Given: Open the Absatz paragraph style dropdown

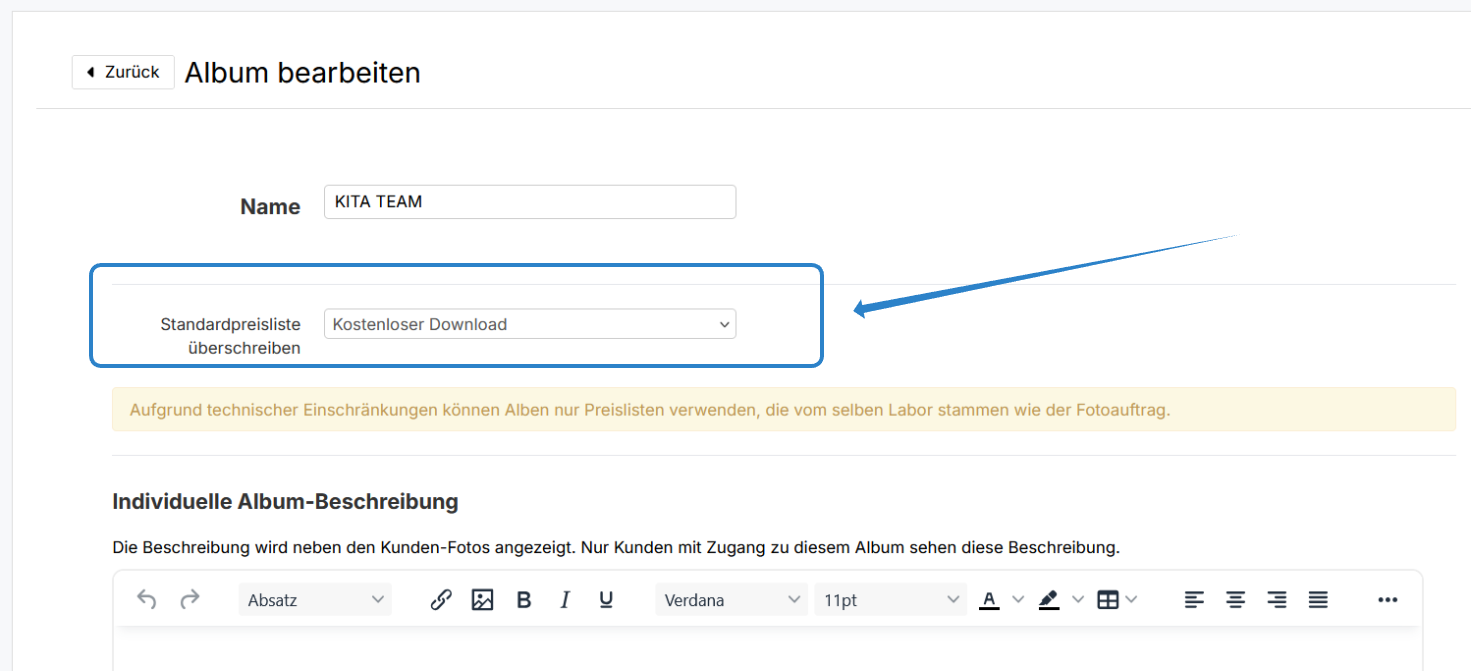Looking at the screenshot, I should (x=314, y=599).
